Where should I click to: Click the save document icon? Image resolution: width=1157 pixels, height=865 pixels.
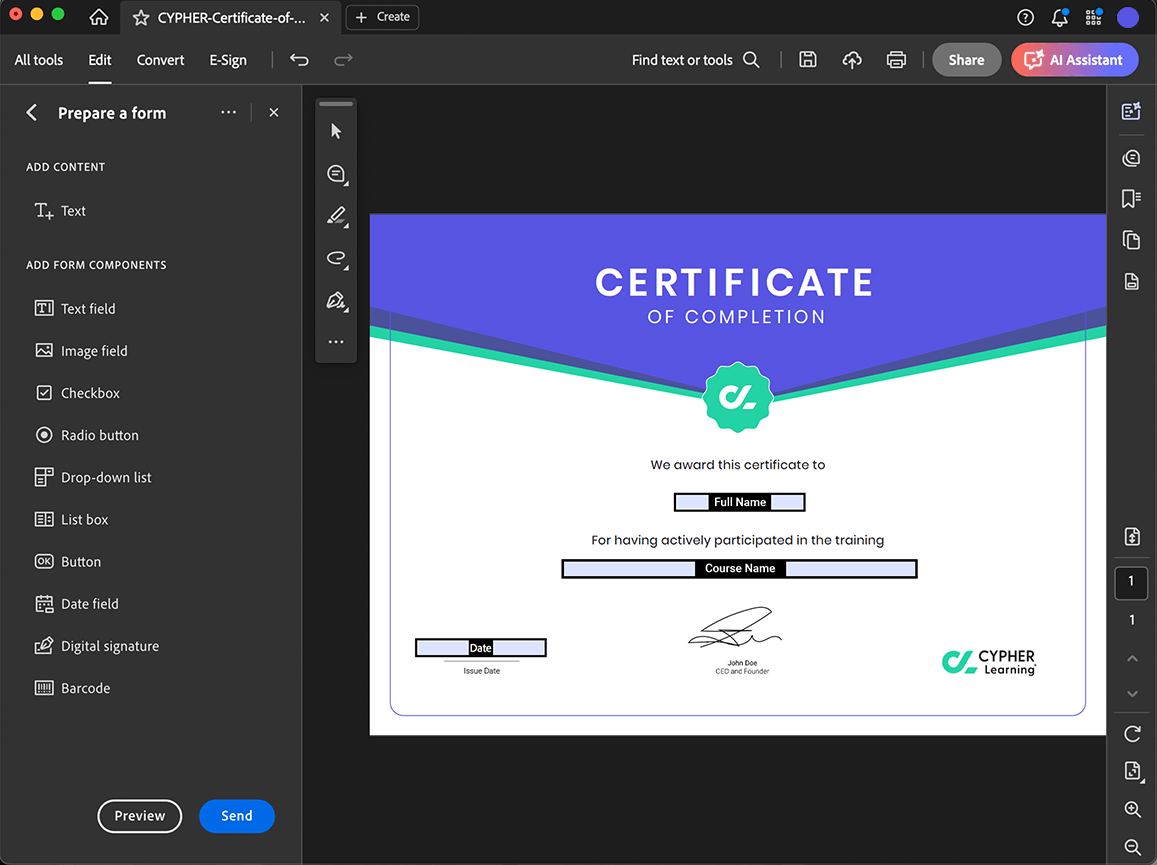(x=808, y=60)
